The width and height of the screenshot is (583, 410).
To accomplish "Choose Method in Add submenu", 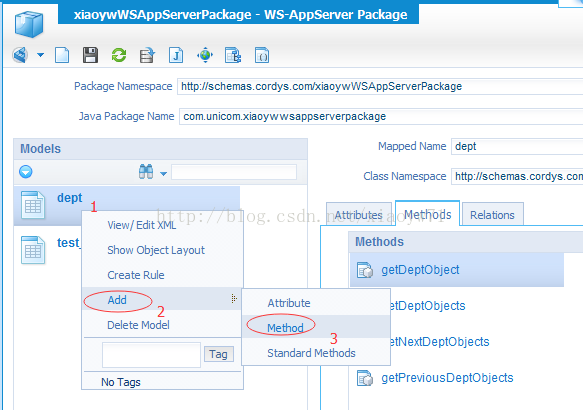I will 285,328.
